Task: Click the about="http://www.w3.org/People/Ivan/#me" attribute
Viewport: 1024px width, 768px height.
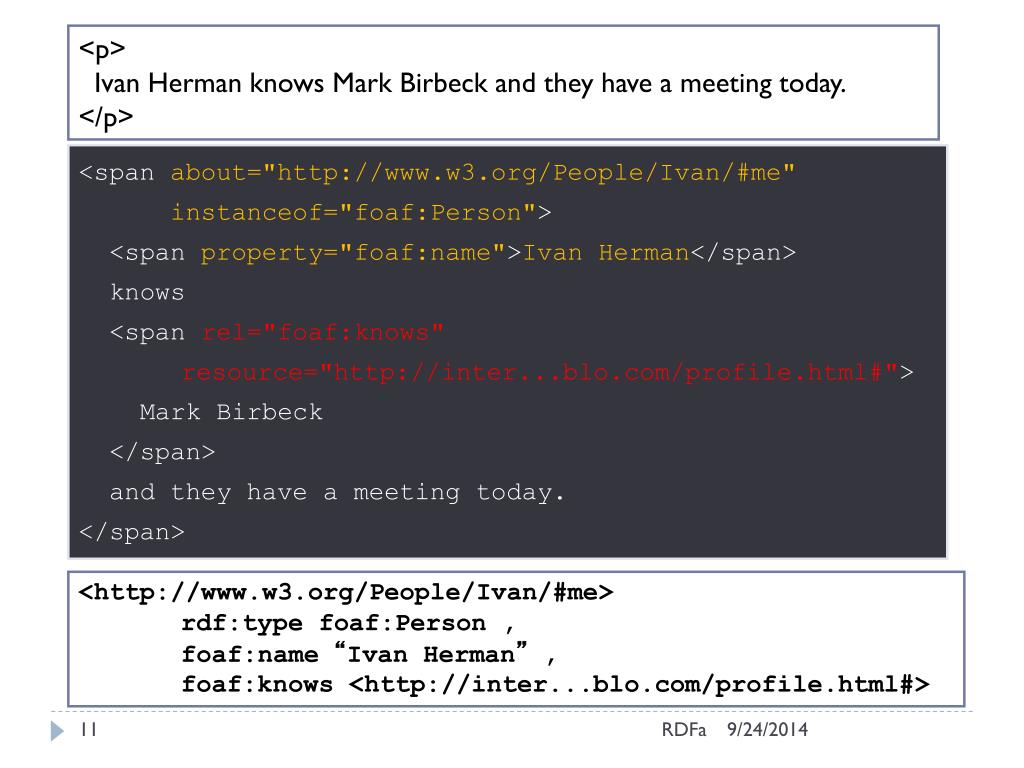Action: click(x=483, y=173)
